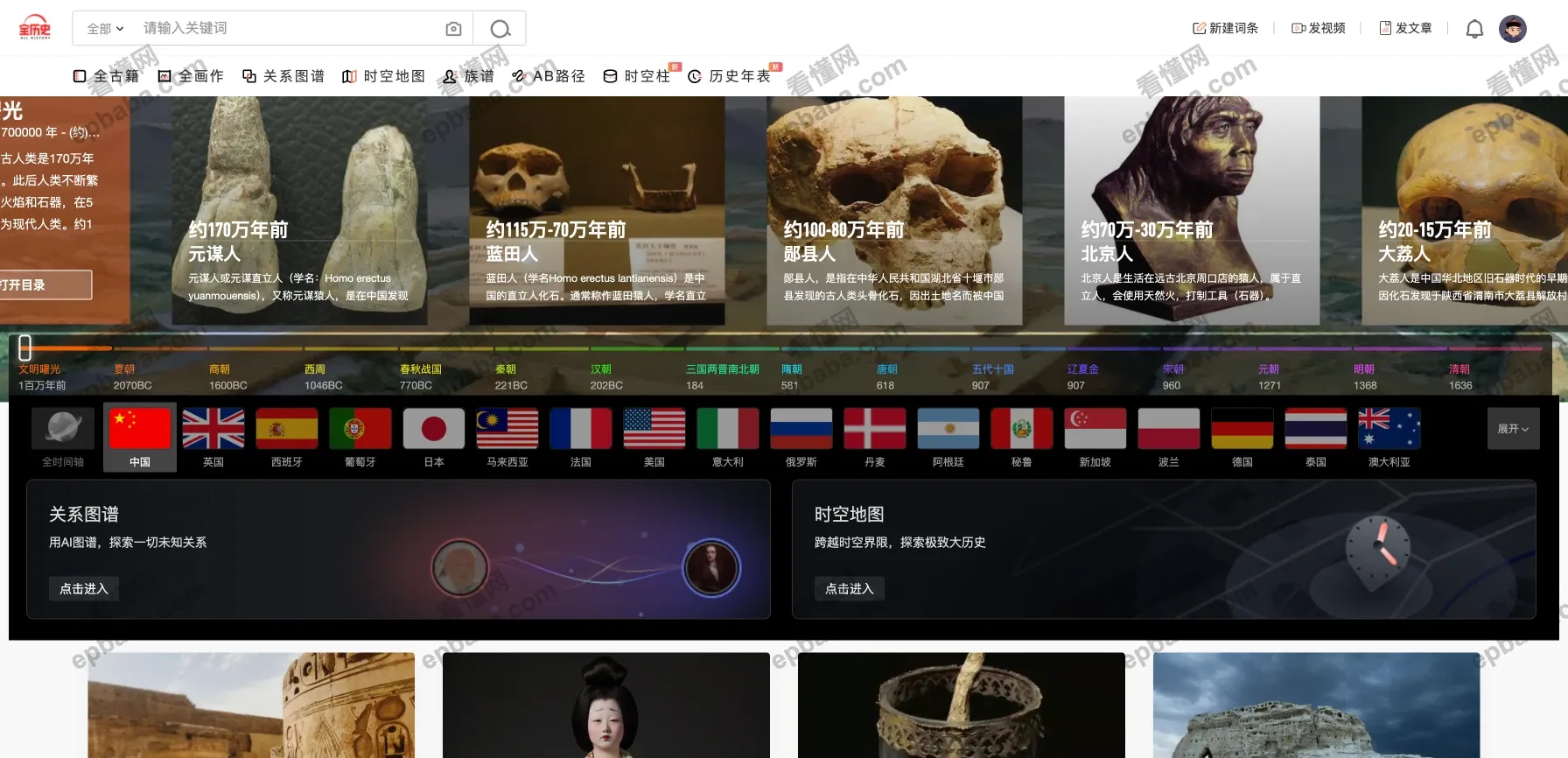Click the 全历史 site logo
Image resolution: width=1568 pixels, height=758 pixels.
[x=35, y=28]
